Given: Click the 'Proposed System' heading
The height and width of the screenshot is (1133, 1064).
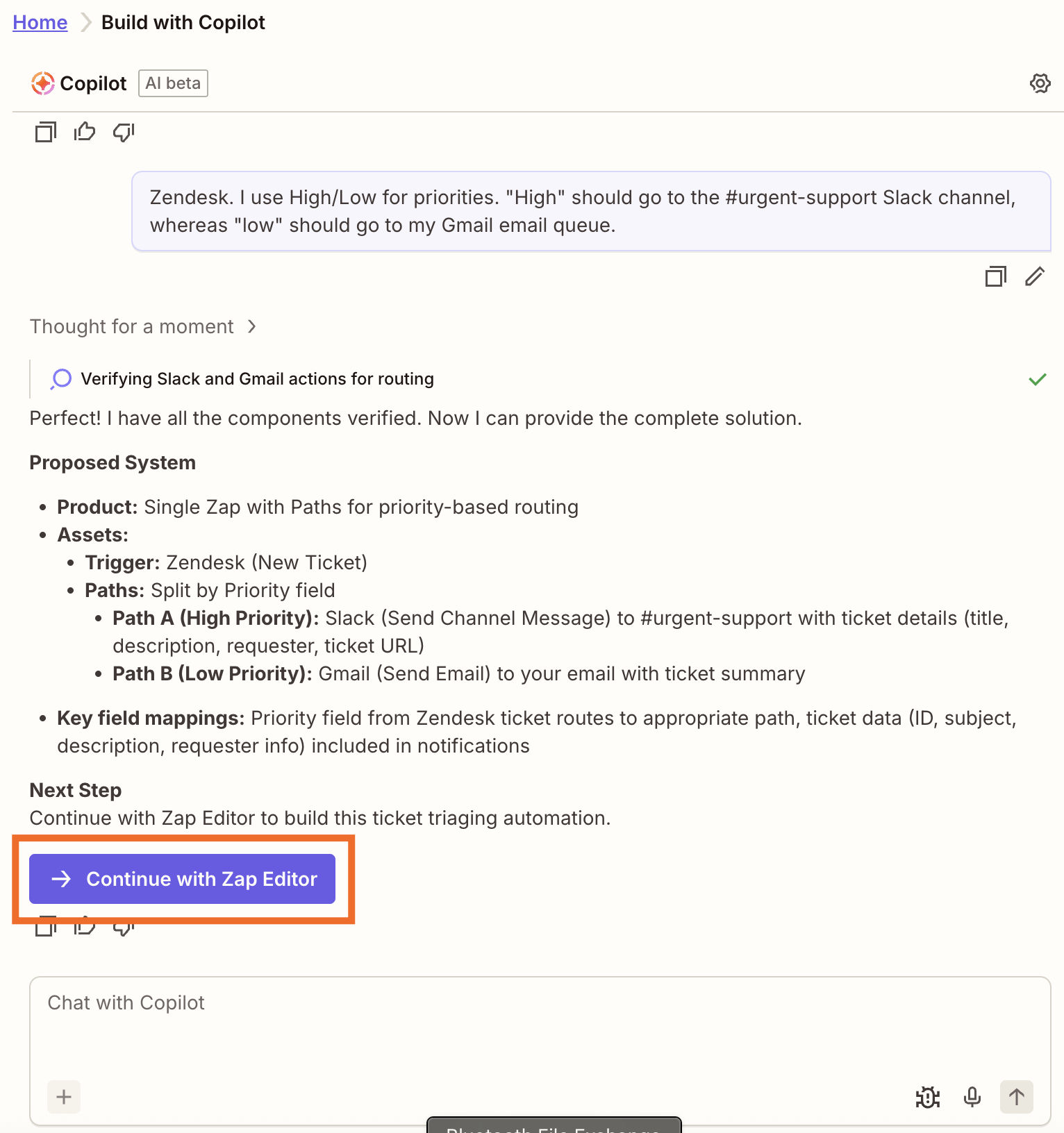Looking at the screenshot, I should point(113,462).
